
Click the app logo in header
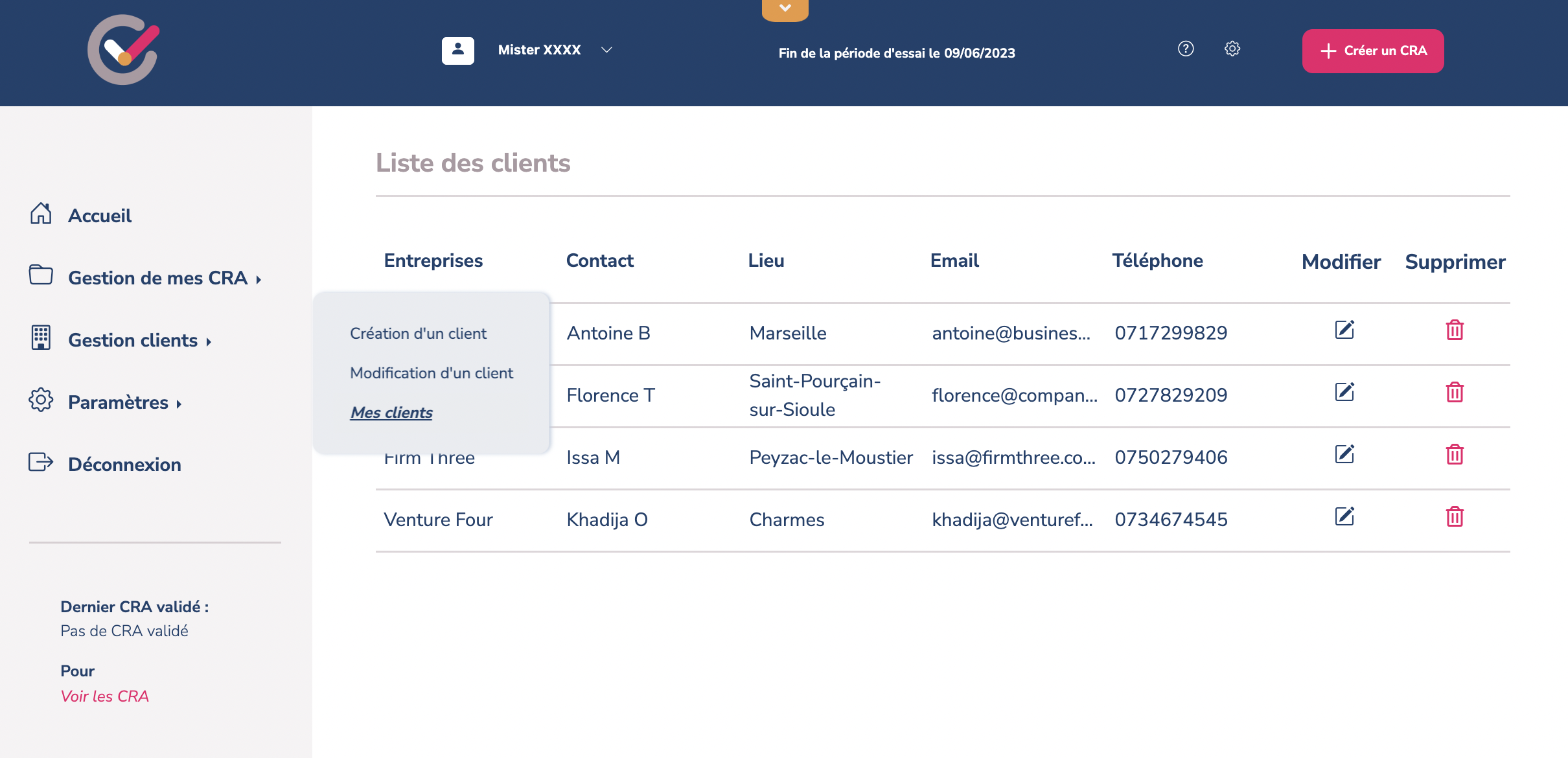pos(123,51)
